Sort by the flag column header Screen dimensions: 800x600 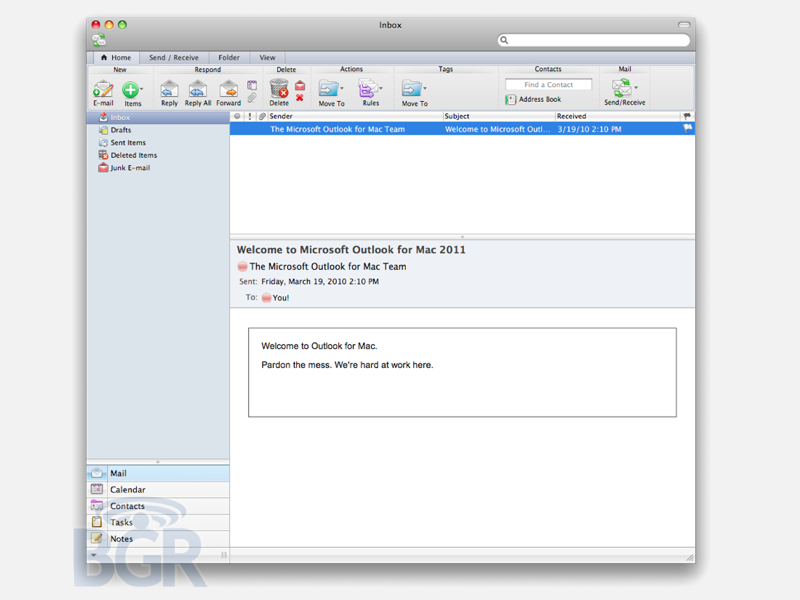(687, 116)
